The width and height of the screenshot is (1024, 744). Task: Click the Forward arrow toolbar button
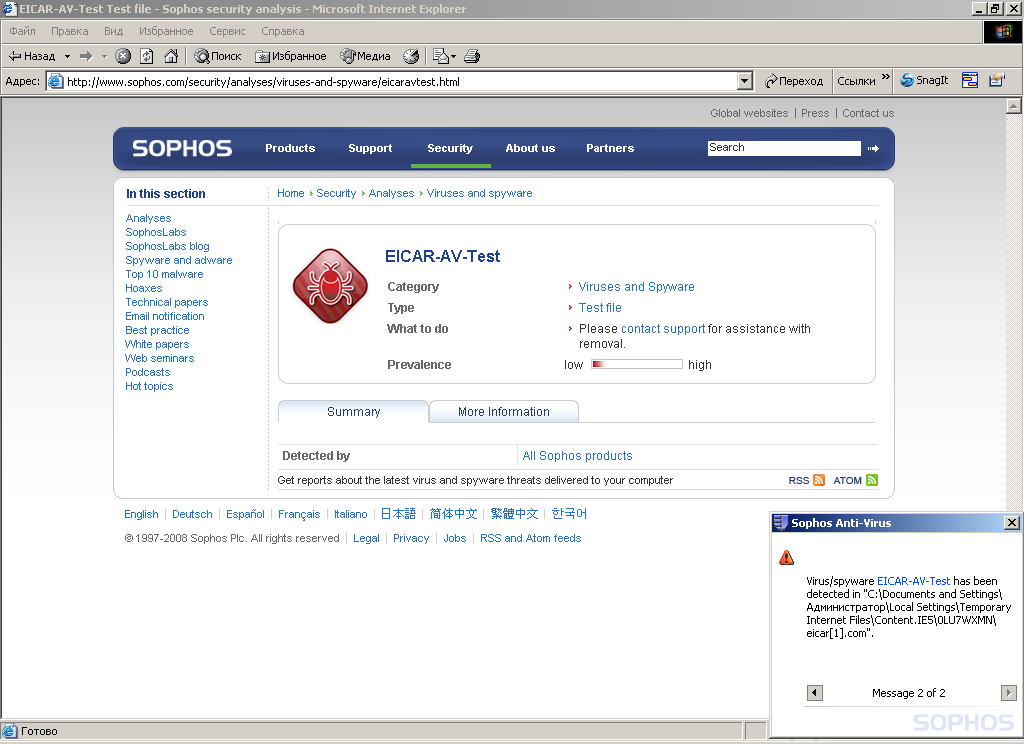(x=86, y=56)
